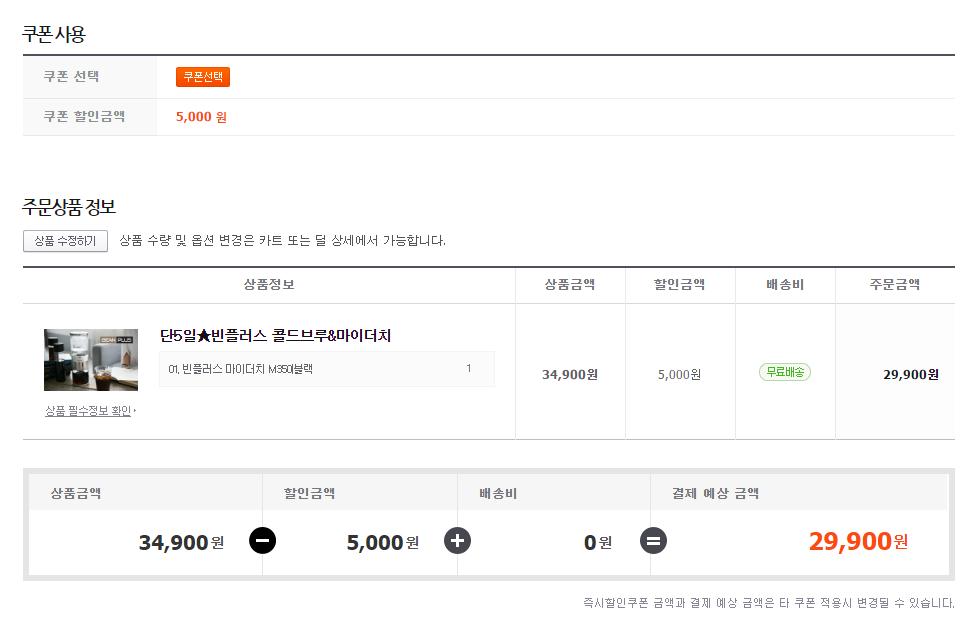
Task: Click the equals circle icon
Action: pos(653,541)
